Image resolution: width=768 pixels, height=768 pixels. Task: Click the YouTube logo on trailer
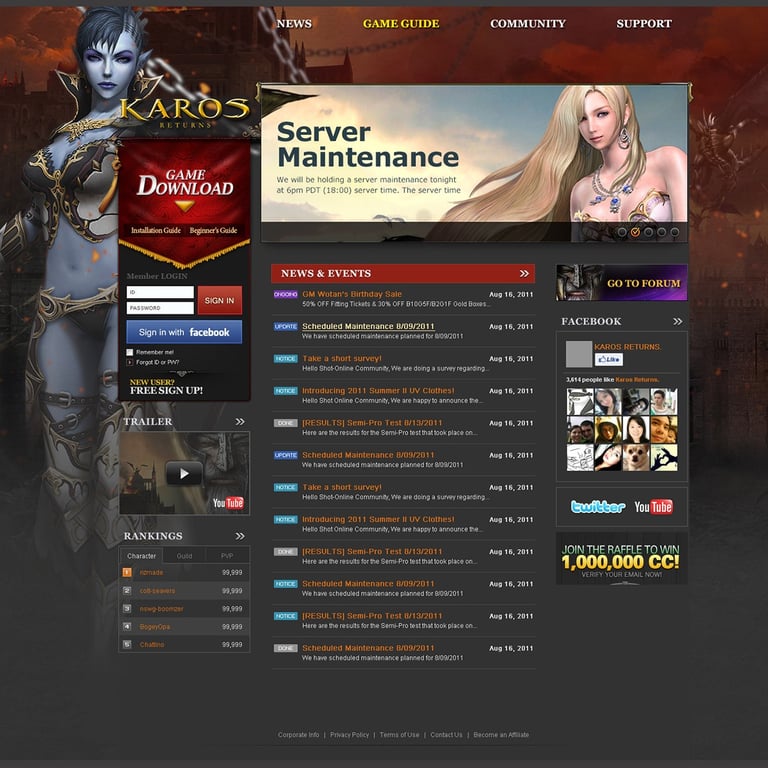[228, 503]
